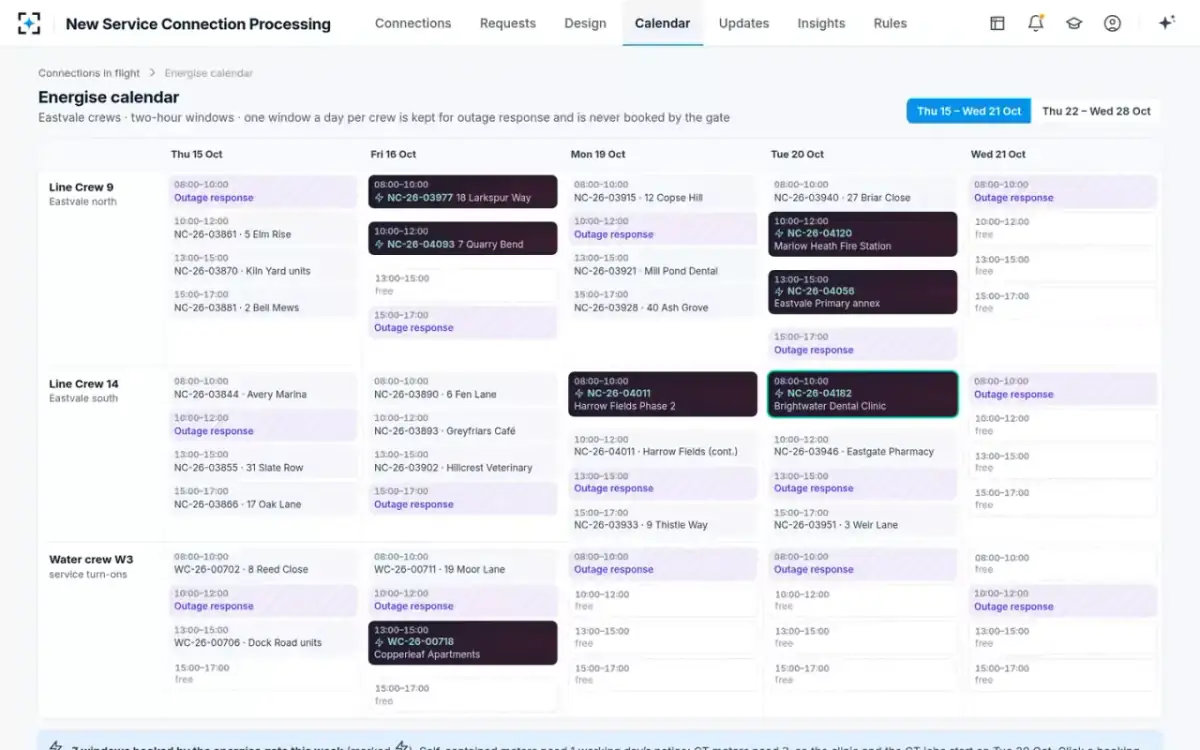
Task: Open the notifications bell
Action: 1036,23
